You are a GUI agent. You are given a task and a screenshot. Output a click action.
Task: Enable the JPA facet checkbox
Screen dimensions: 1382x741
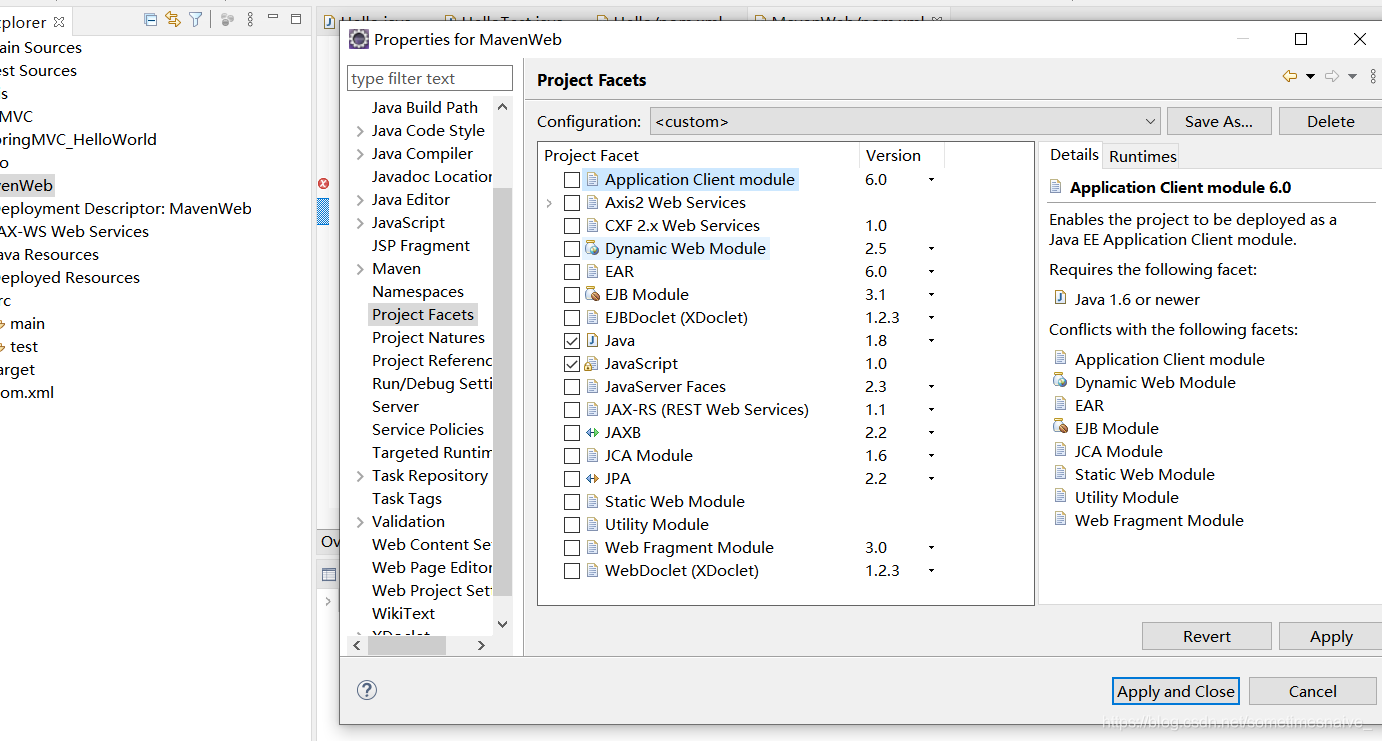click(571, 479)
